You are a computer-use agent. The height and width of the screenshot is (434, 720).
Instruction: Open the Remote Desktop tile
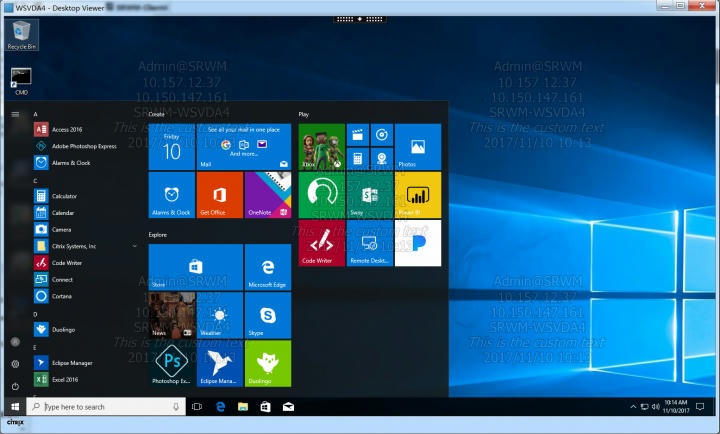coord(370,243)
